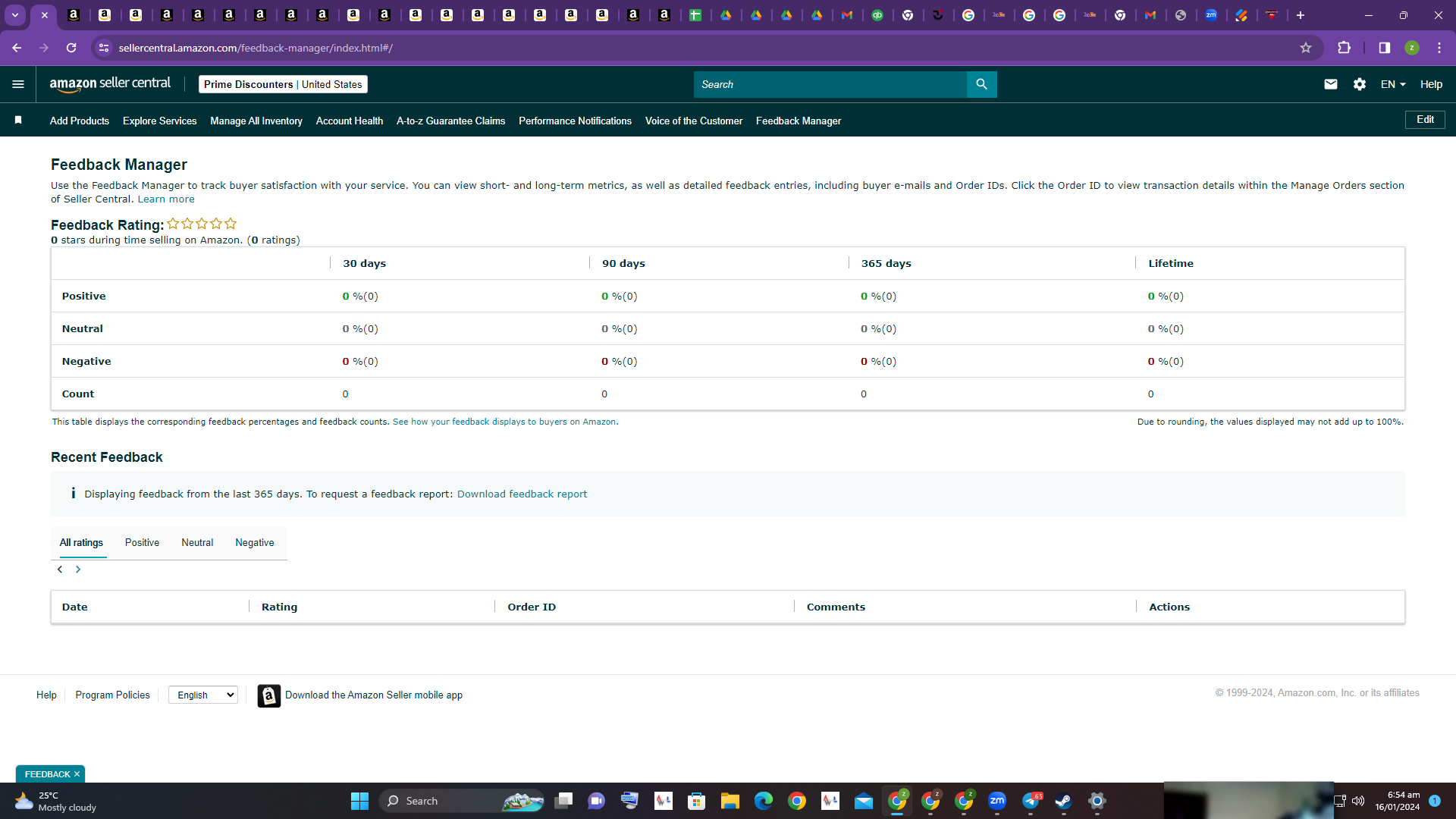Screen dimensions: 1456x819
Task: Open the Help link in the top header
Action: click(1431, 84)
